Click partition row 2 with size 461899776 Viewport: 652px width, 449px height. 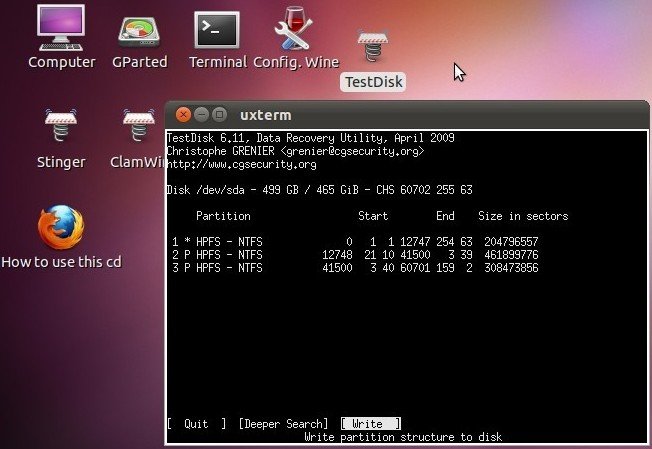[356, 254]
